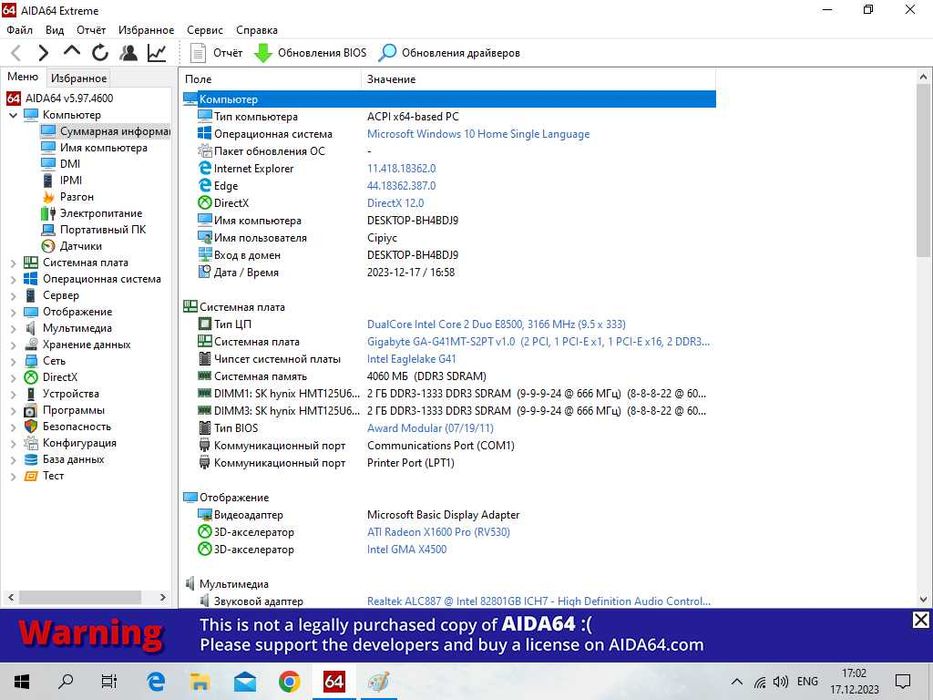Open taskbar notification center icon
This screenshot has width=933, height=700.
903,681
